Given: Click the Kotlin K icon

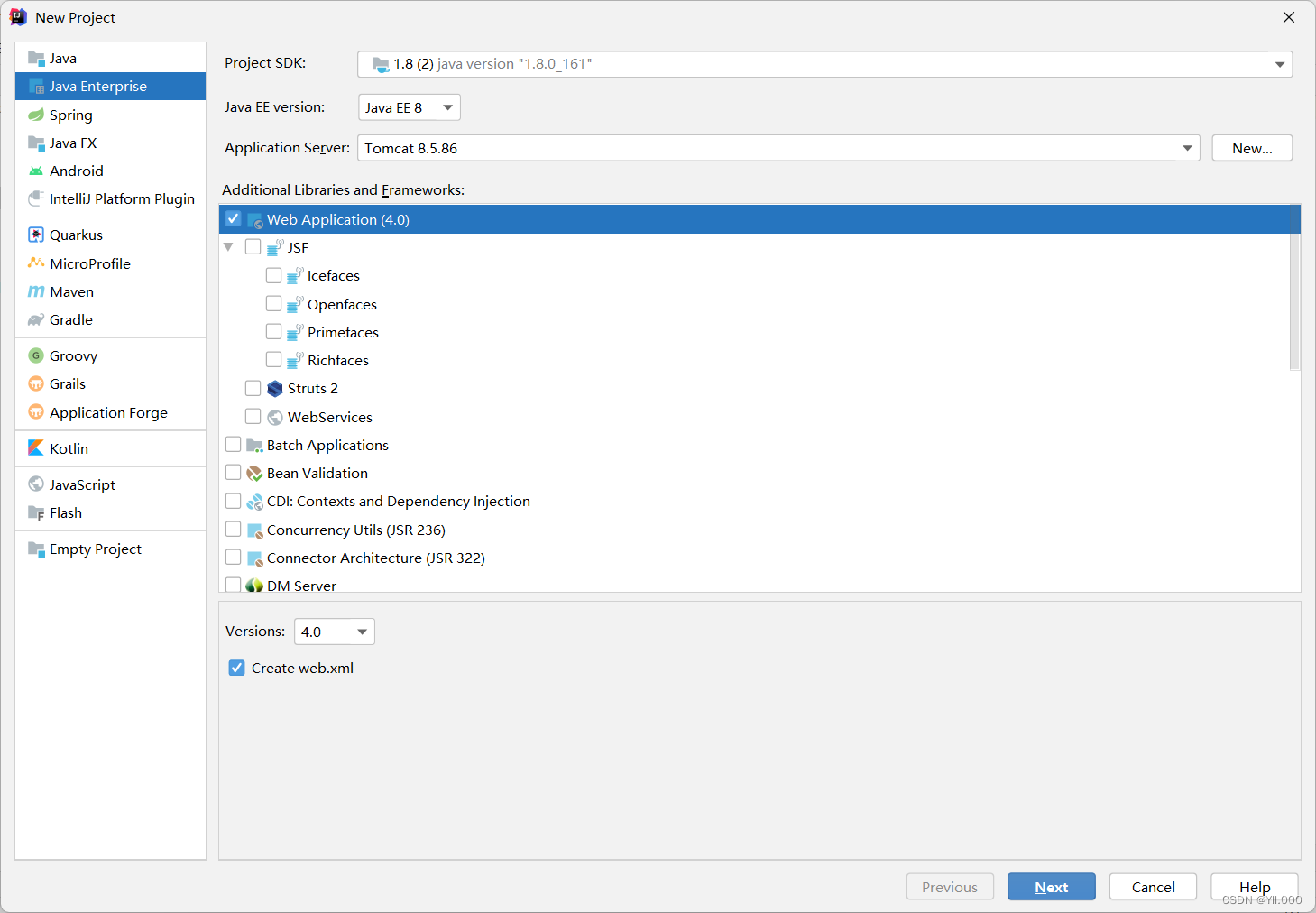Looking at the screenshot, I should (36, 448).
